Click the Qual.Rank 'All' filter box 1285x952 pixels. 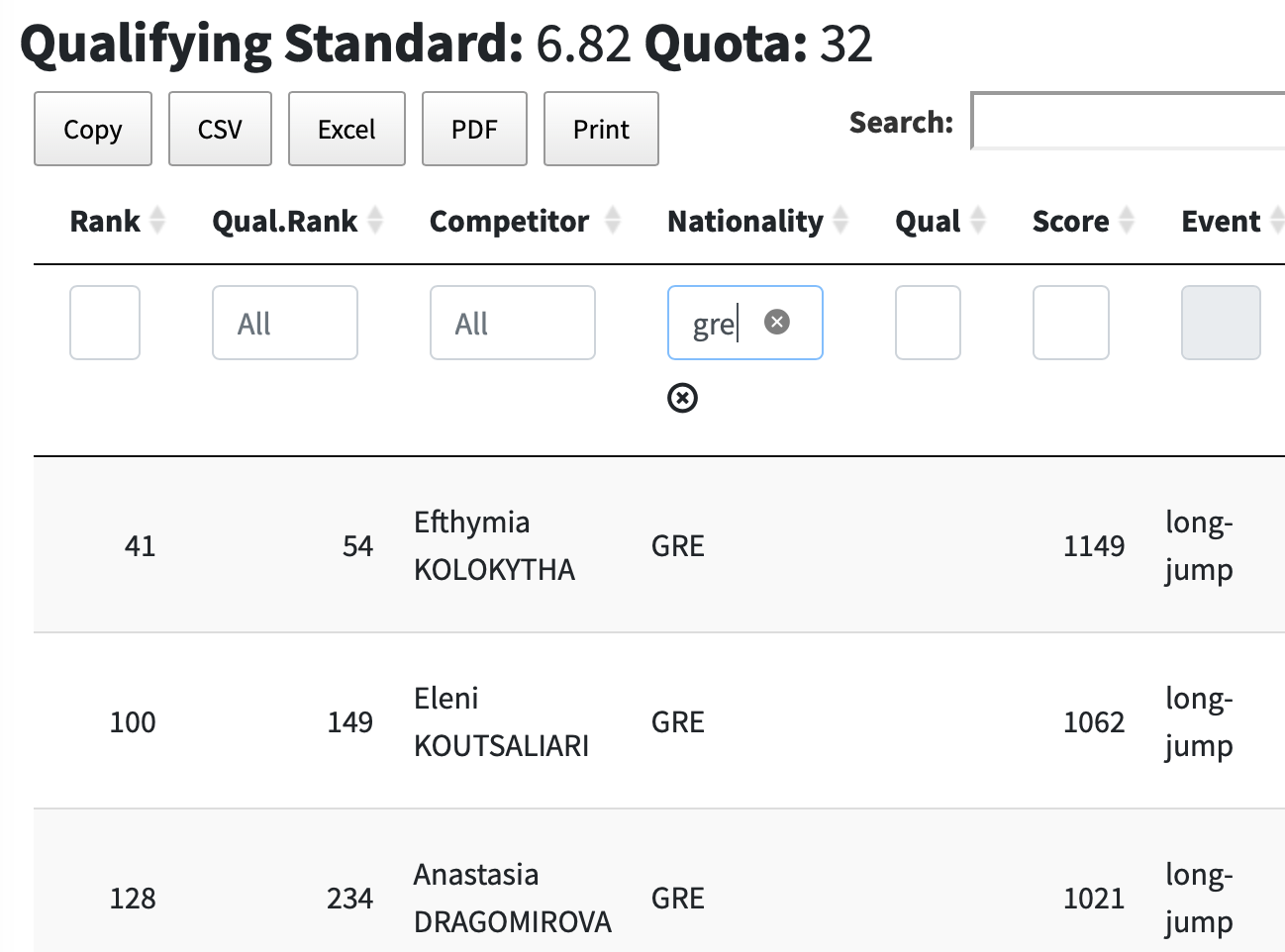tap(284, 323)
